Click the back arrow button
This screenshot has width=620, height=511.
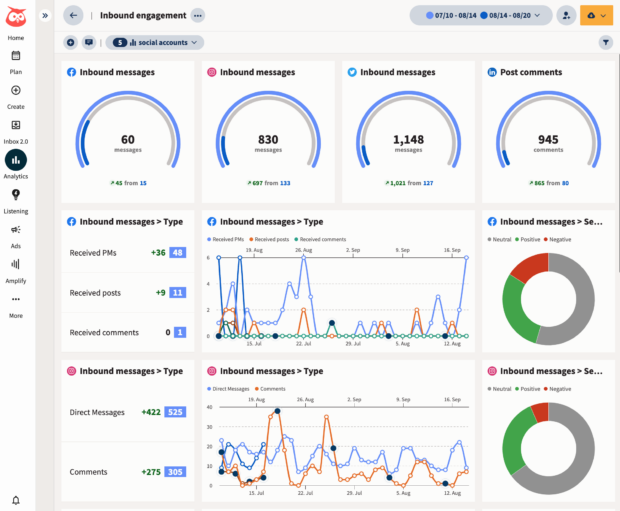[x=73, y=16]
